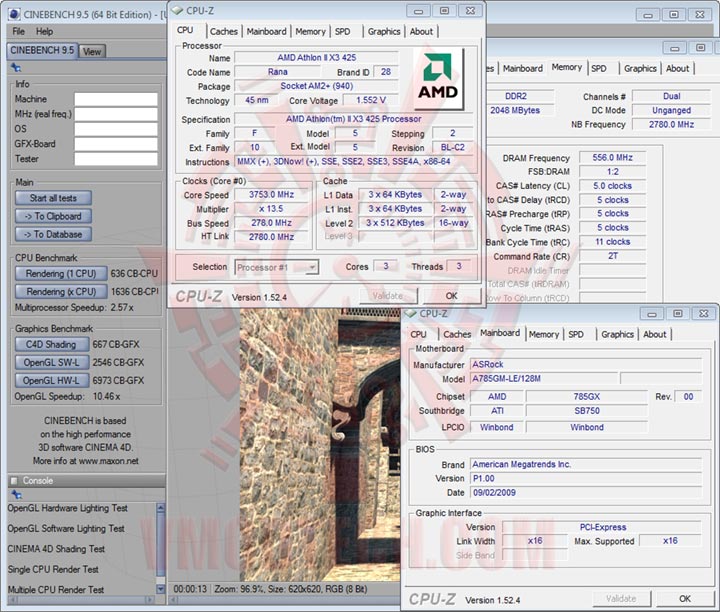Image resolution: width=720 pixels, height=612 pixels.
Task: Click Validate in bottom CPU-Z window
Action: (x=621, y=598)
